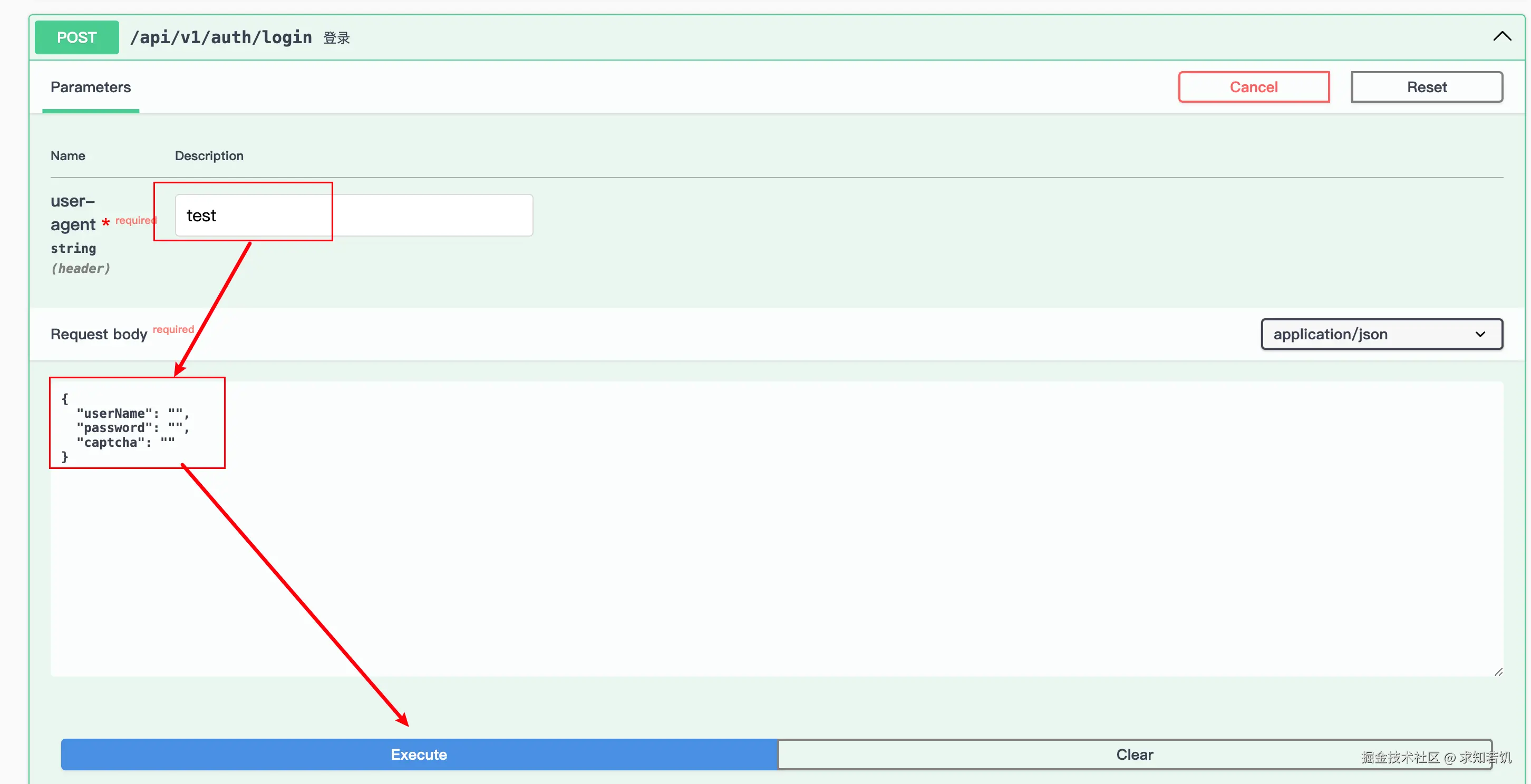Click the 'Name' column header

click(68, 155)
